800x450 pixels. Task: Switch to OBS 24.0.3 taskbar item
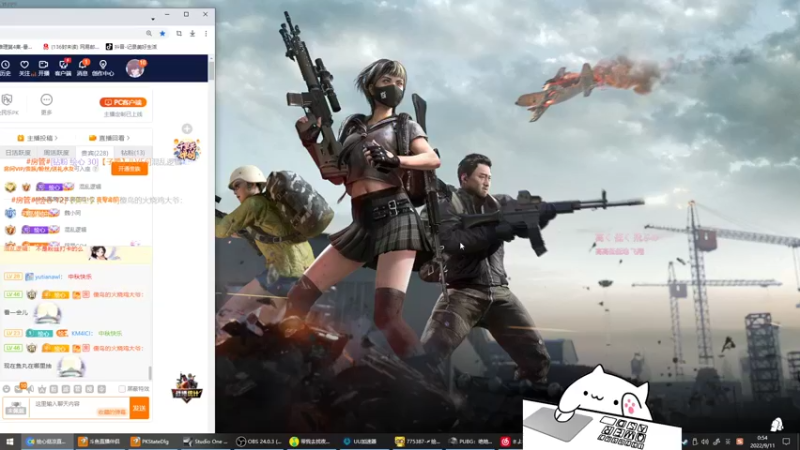pyautogui.click(x=259, y=441)
